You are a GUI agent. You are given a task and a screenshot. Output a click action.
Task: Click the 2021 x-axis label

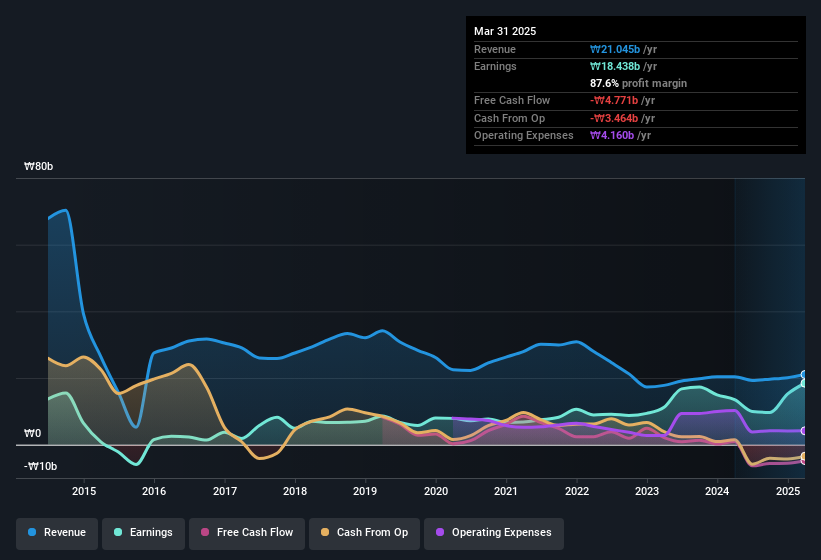coord(506,491)
